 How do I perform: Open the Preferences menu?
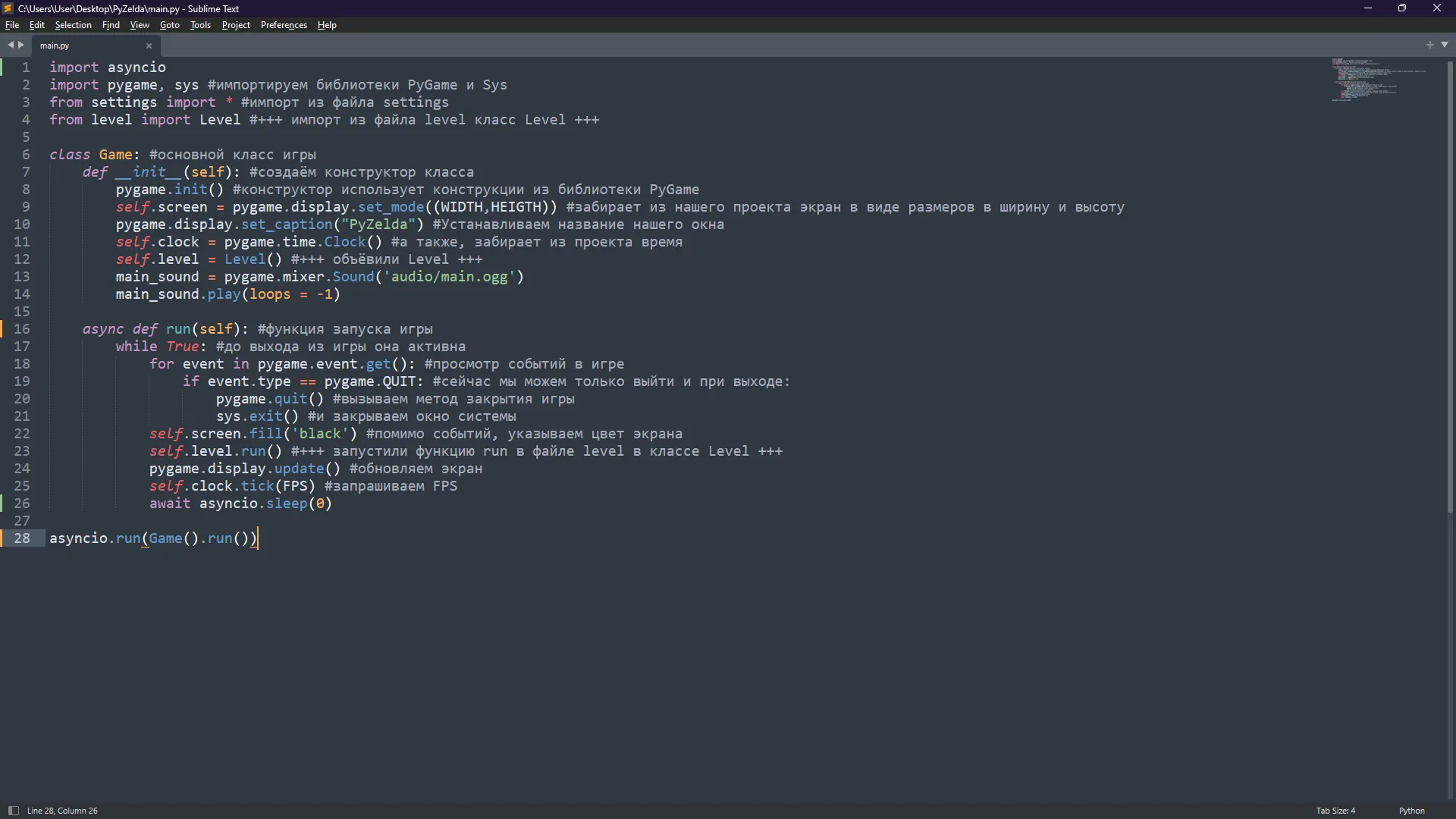point(284,25)
